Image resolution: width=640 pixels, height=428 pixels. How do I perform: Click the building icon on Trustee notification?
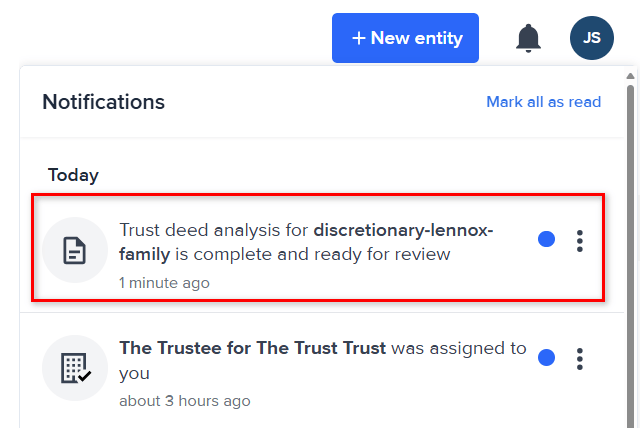[x=74, y=367]
